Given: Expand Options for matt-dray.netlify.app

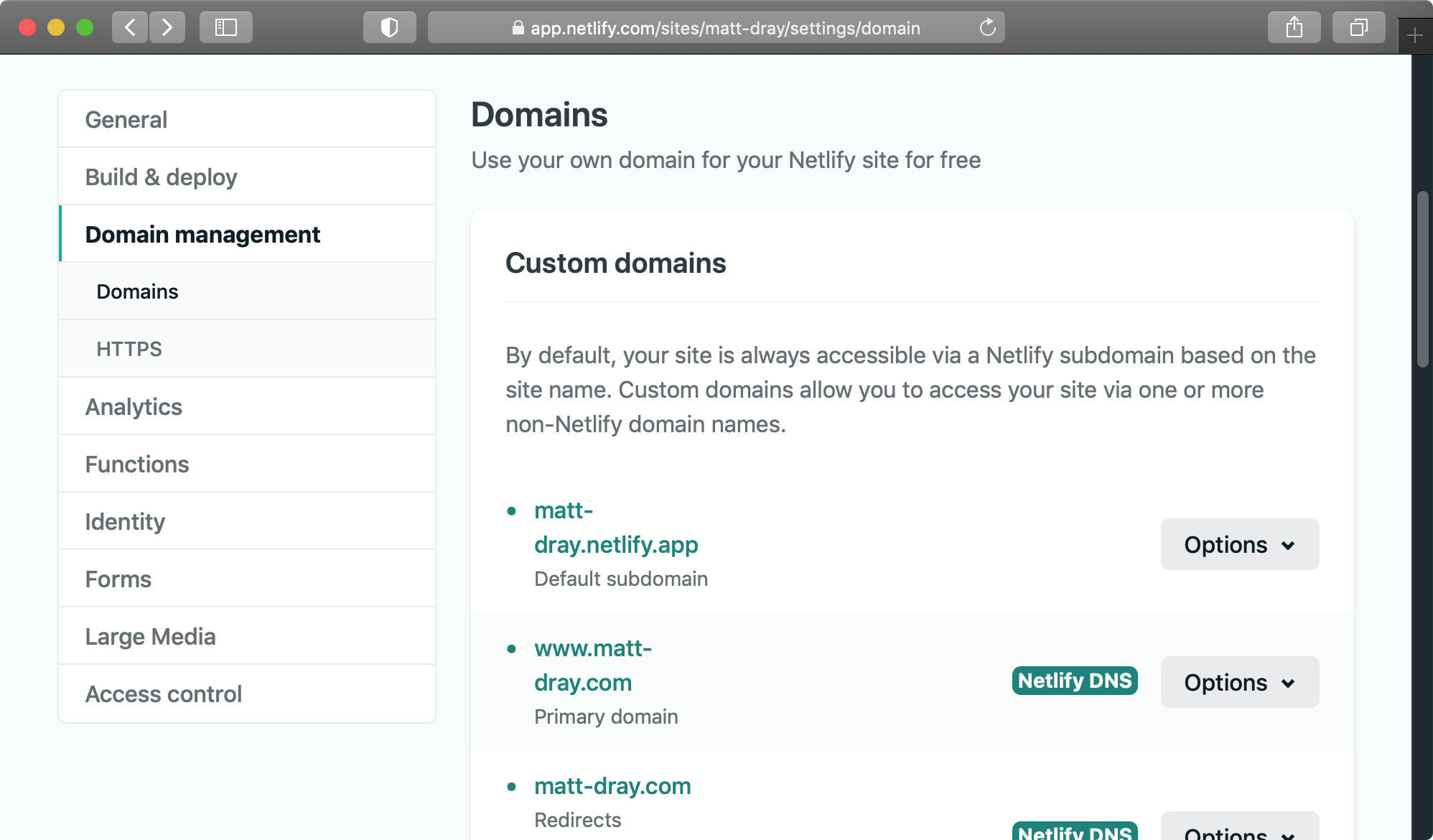Looking at the screenshot, I should coord(1240,544).
